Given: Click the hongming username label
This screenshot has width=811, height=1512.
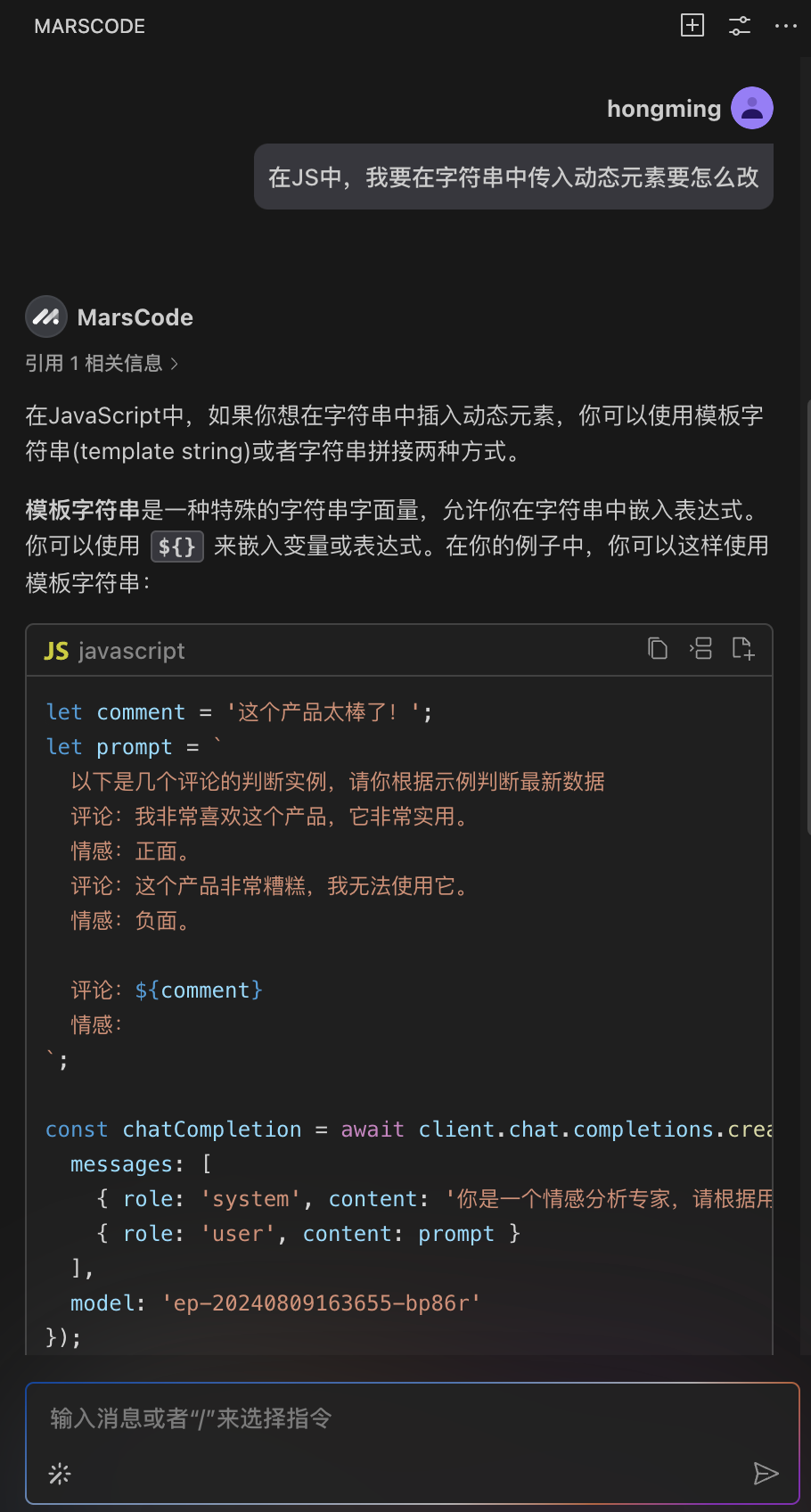Looking at the screenshot, I should click(664, 109).
